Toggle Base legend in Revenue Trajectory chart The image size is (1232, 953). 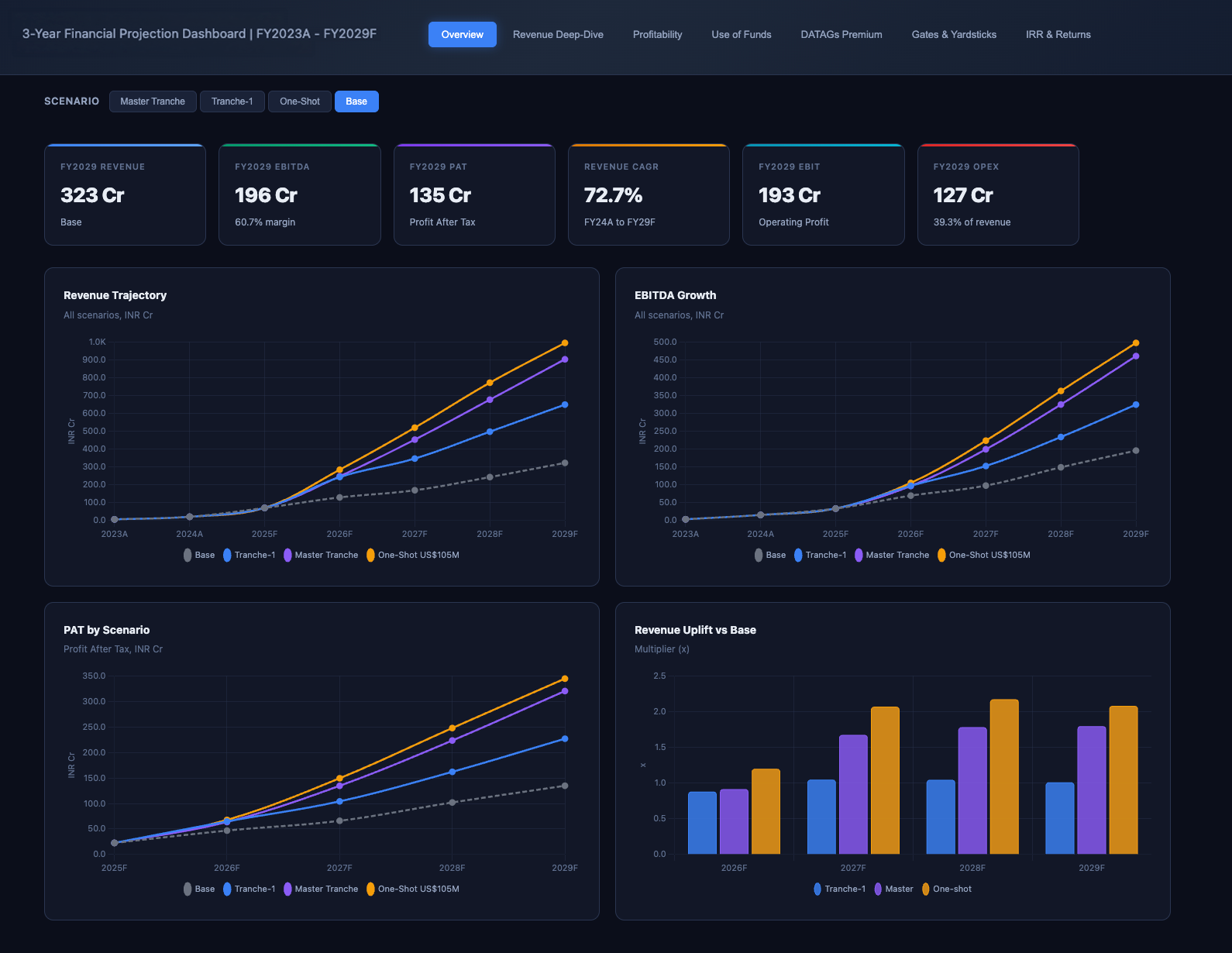click(199, 555)
